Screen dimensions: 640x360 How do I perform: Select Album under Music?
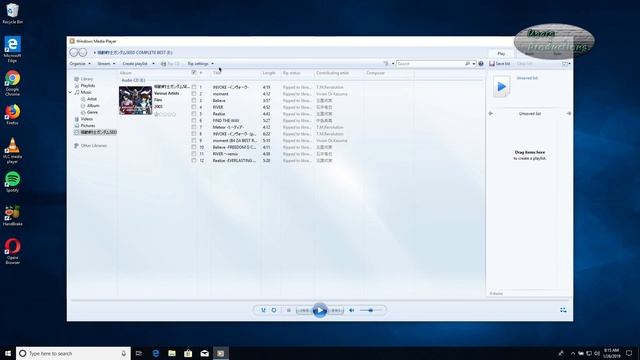(93, 105)
